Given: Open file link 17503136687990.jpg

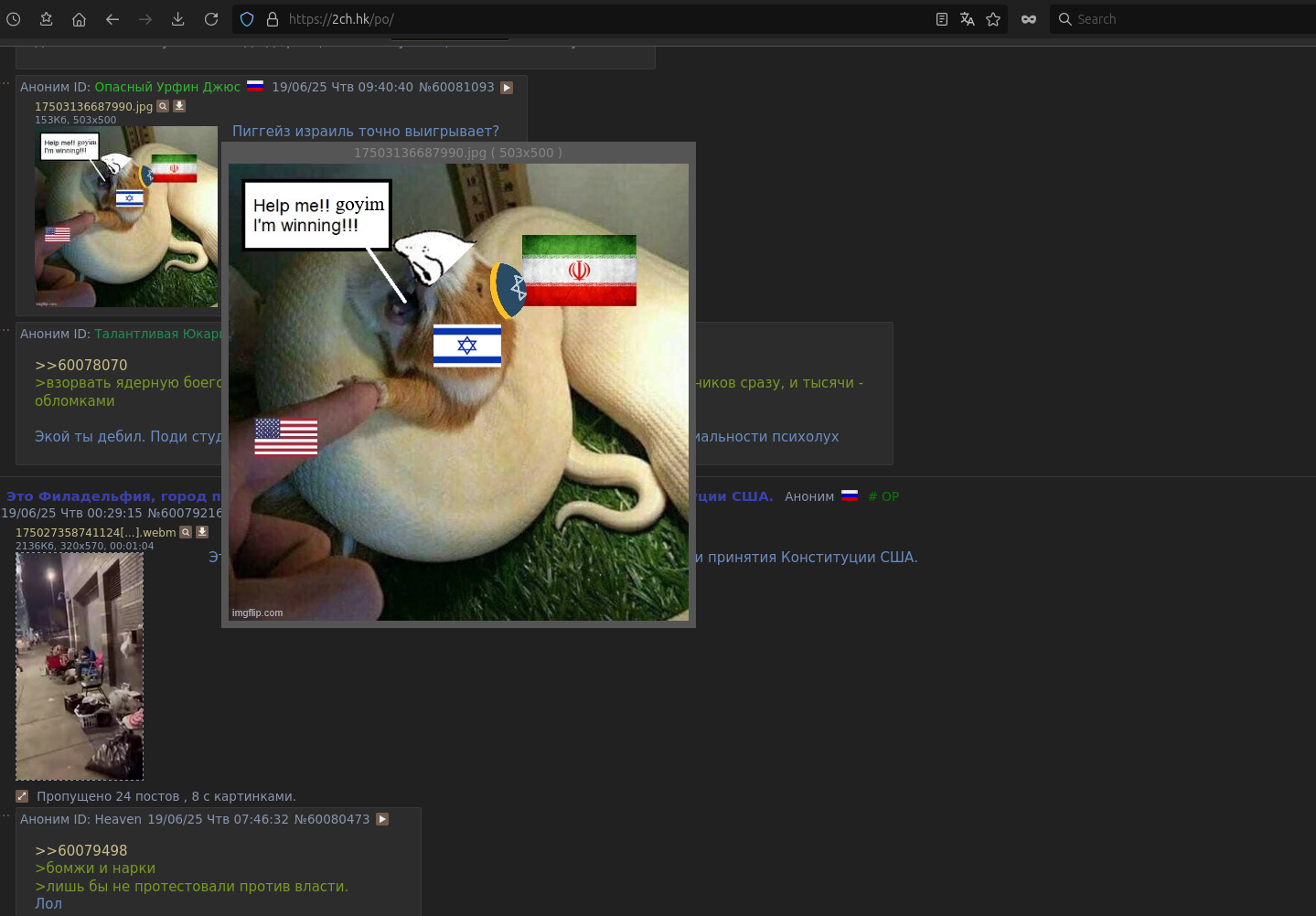Looking at the screenshot, I should (93, 107).
